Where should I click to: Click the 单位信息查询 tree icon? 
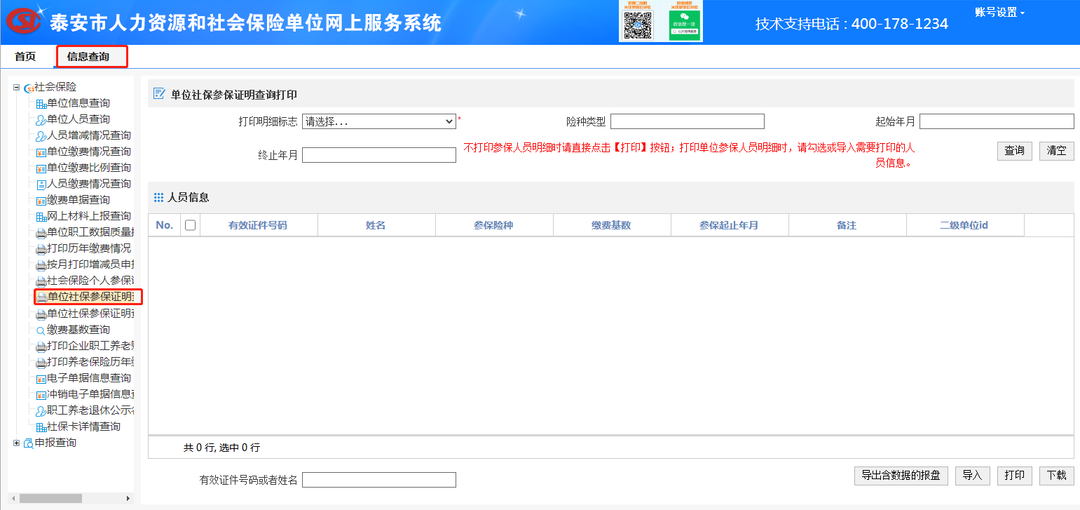pos(40,104)
